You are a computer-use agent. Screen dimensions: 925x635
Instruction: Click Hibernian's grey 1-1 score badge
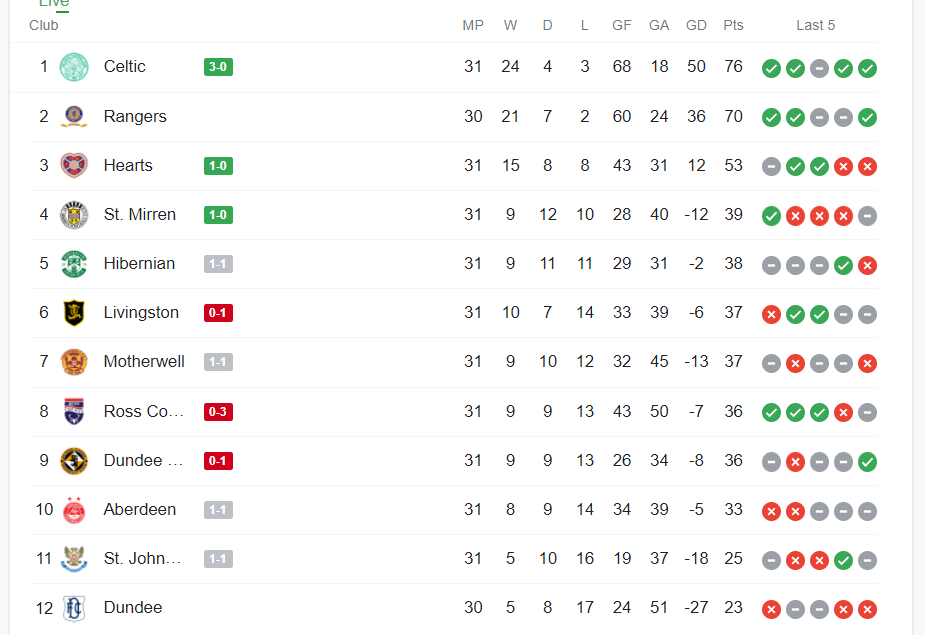(218, 264)
